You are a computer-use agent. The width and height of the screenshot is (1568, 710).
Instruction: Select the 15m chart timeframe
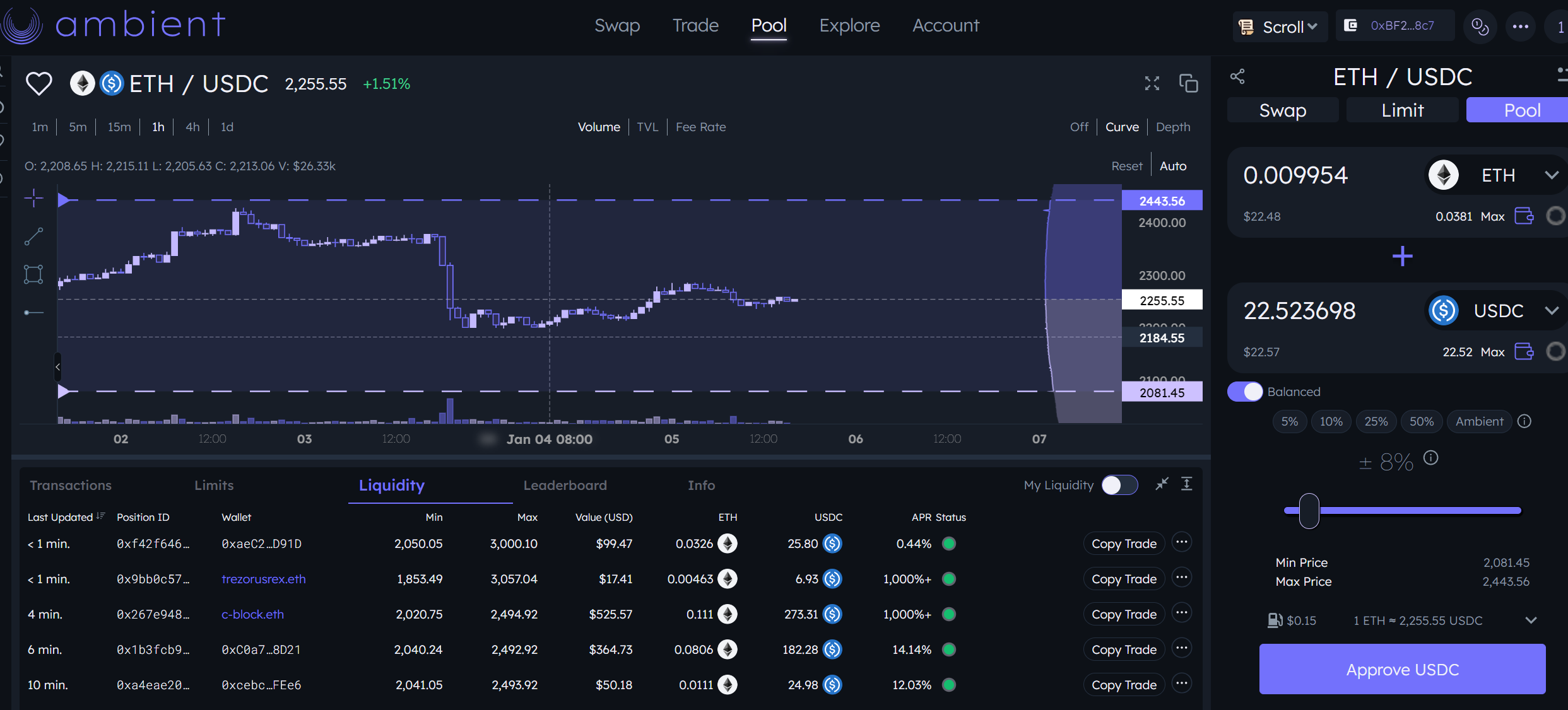click(x=119, y=127)
